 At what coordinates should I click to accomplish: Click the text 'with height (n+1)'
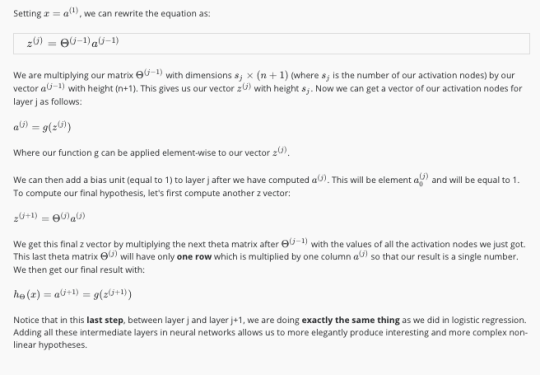(x=103, y=89)
